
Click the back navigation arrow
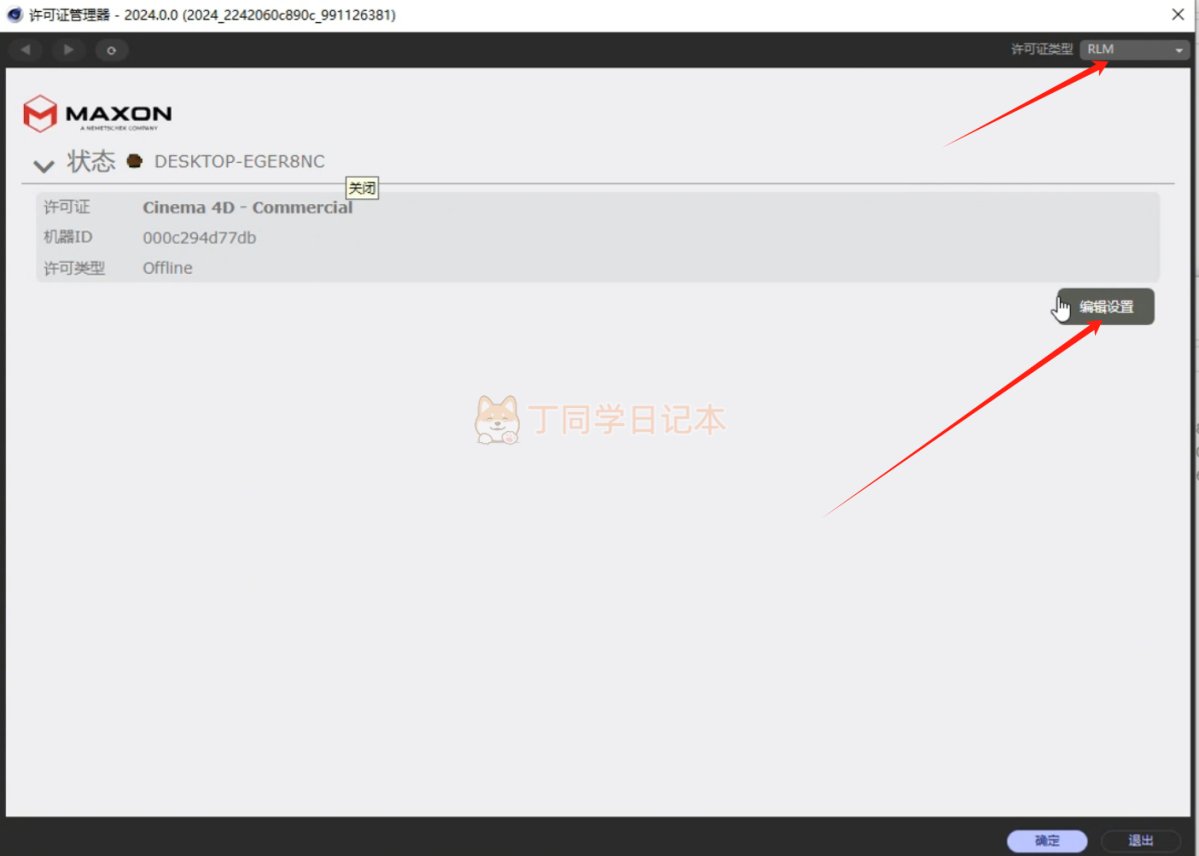pos(25,50)
